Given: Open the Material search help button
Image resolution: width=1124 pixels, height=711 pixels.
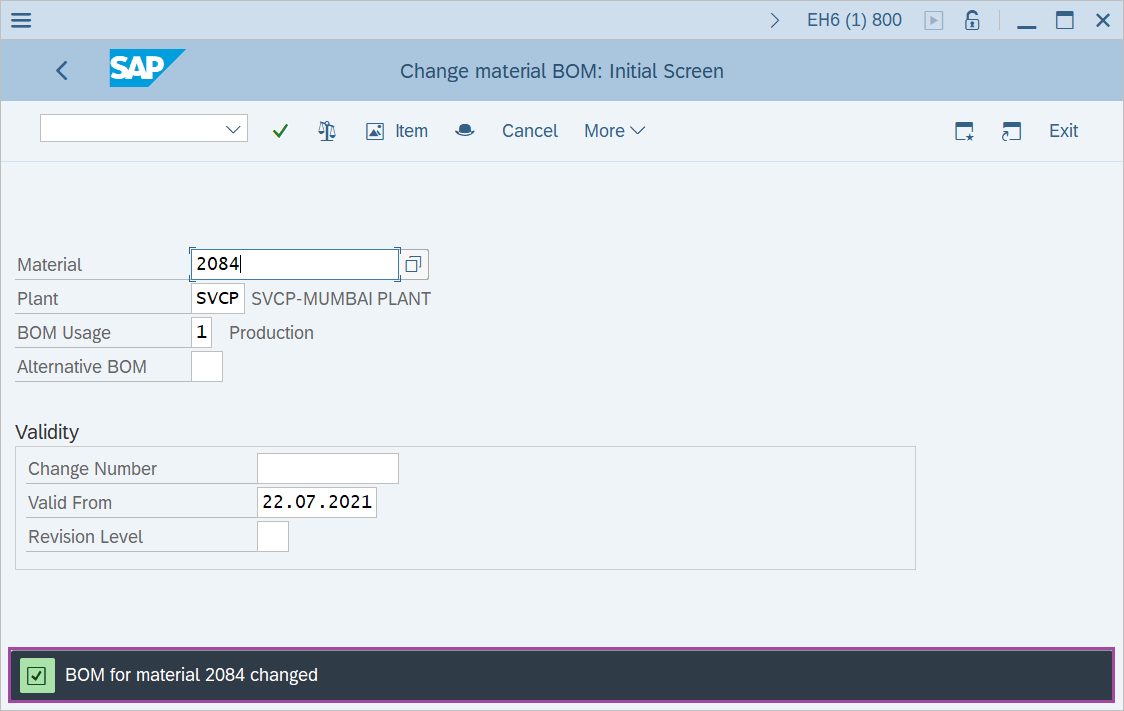Looking at the screenshot, I should tap(414, 264).
